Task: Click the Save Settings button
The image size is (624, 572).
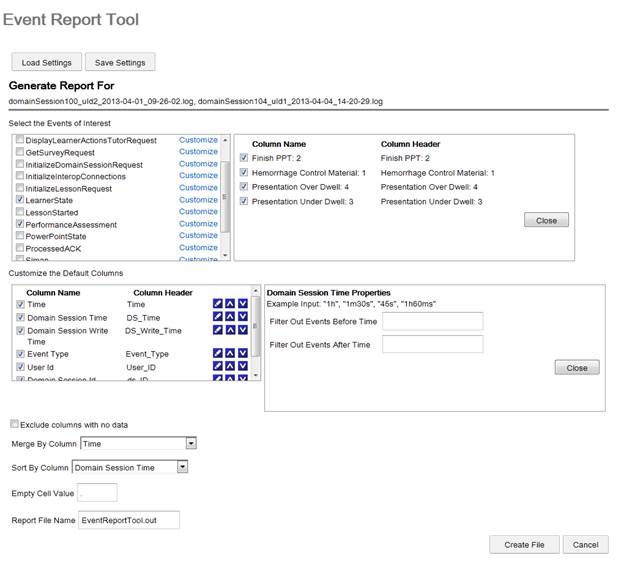Action: (x=120, y=62)
